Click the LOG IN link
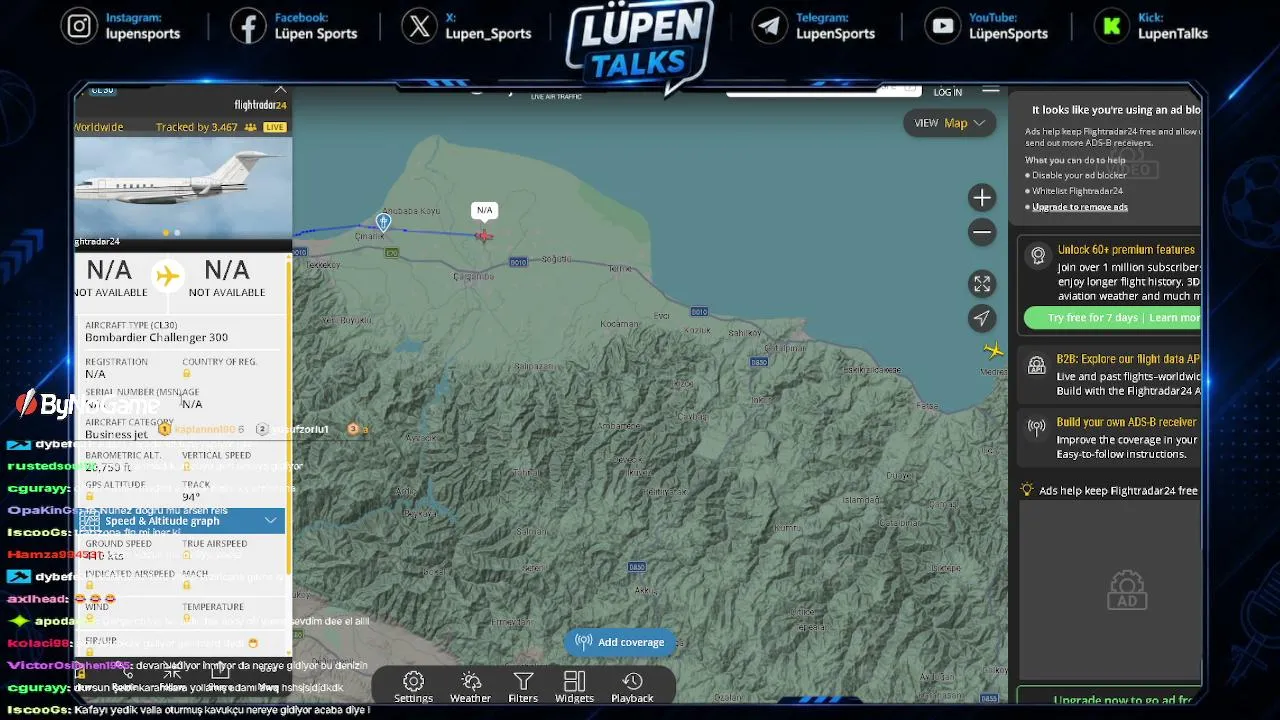The image size is (1280, 720). (x=948, y=92)
